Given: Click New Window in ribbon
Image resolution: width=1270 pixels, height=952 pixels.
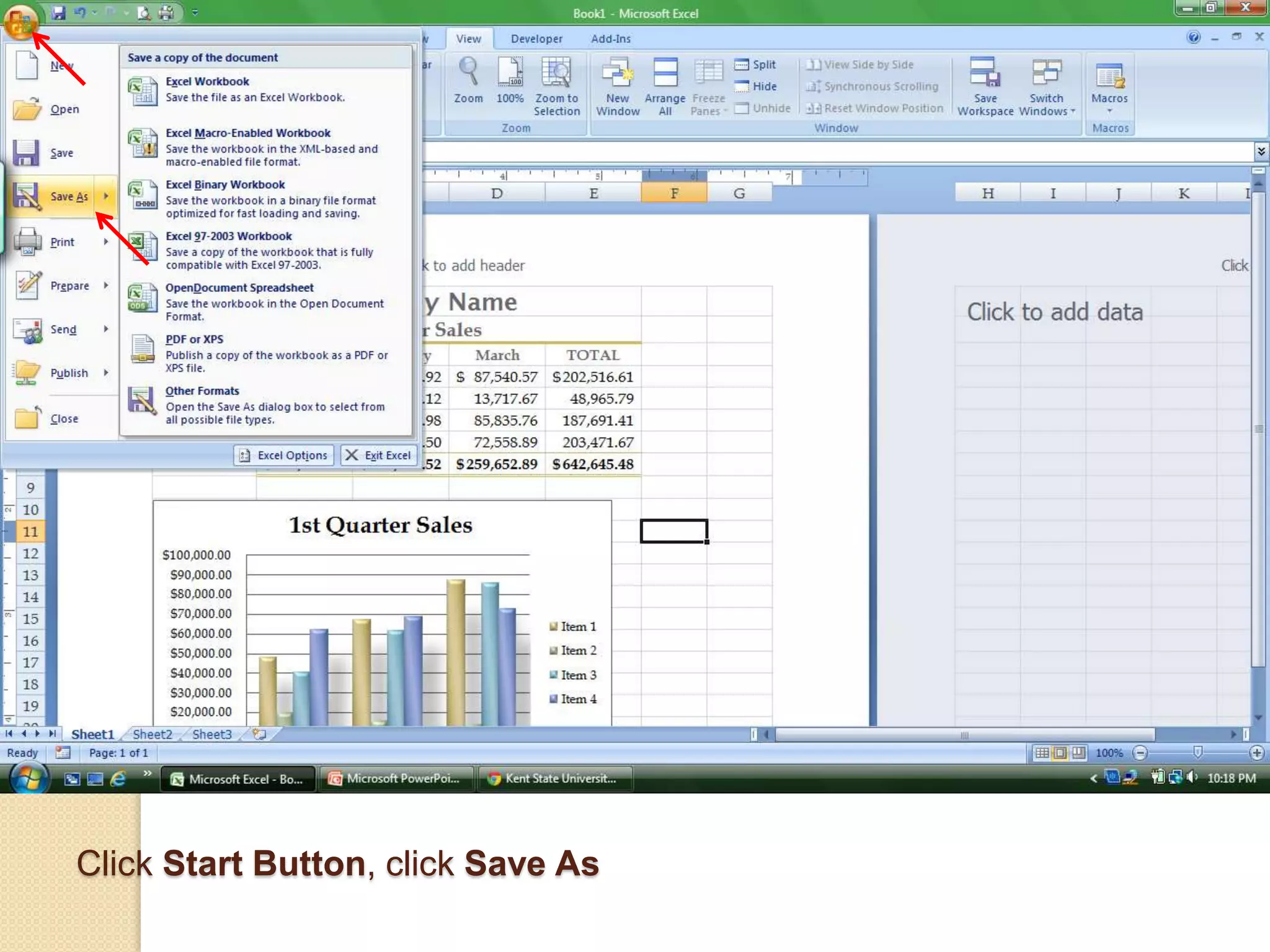Looking at the screenshot, I should pos(618,87).
